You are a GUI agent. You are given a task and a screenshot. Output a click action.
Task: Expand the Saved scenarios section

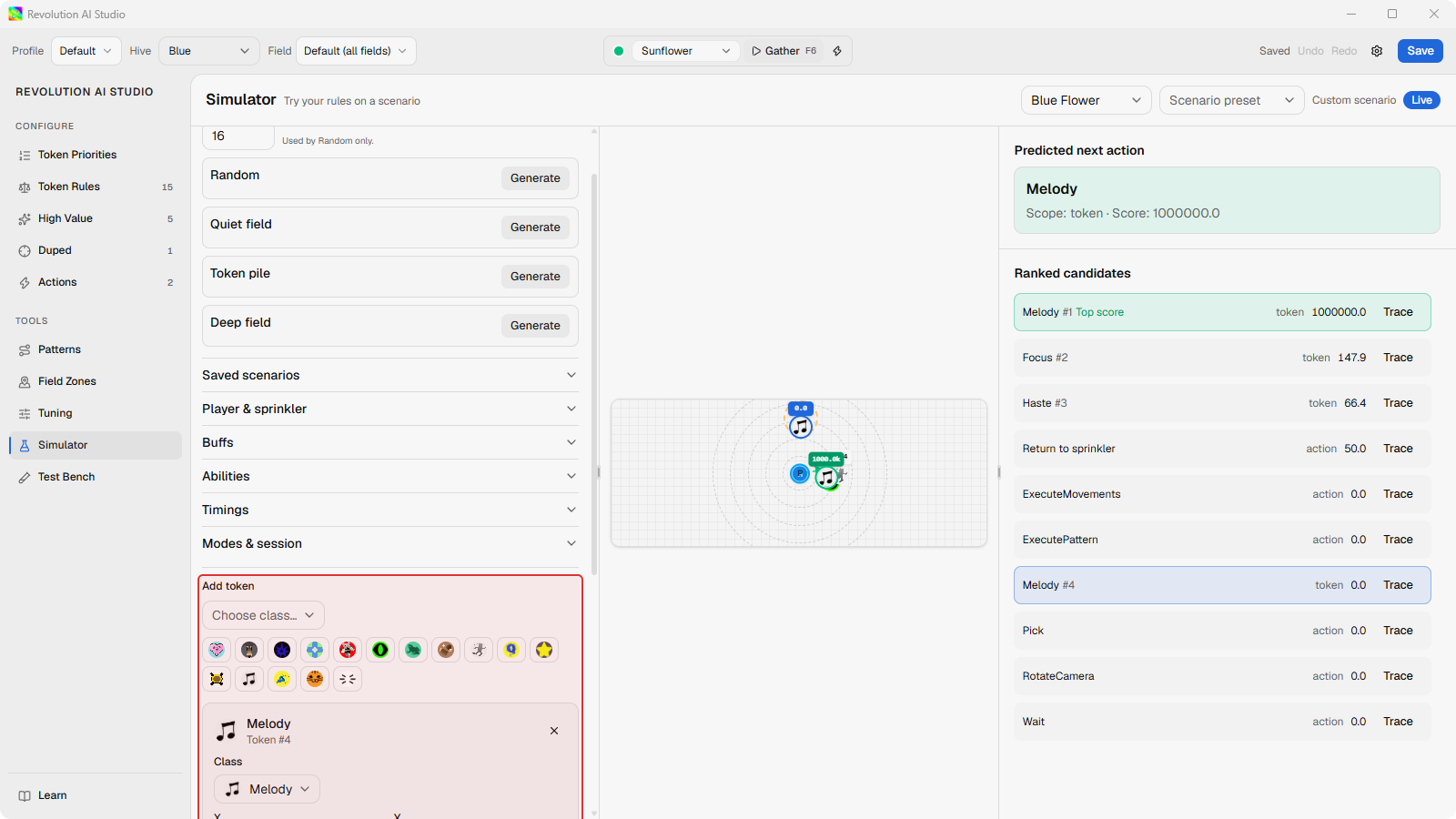[390, 375]
